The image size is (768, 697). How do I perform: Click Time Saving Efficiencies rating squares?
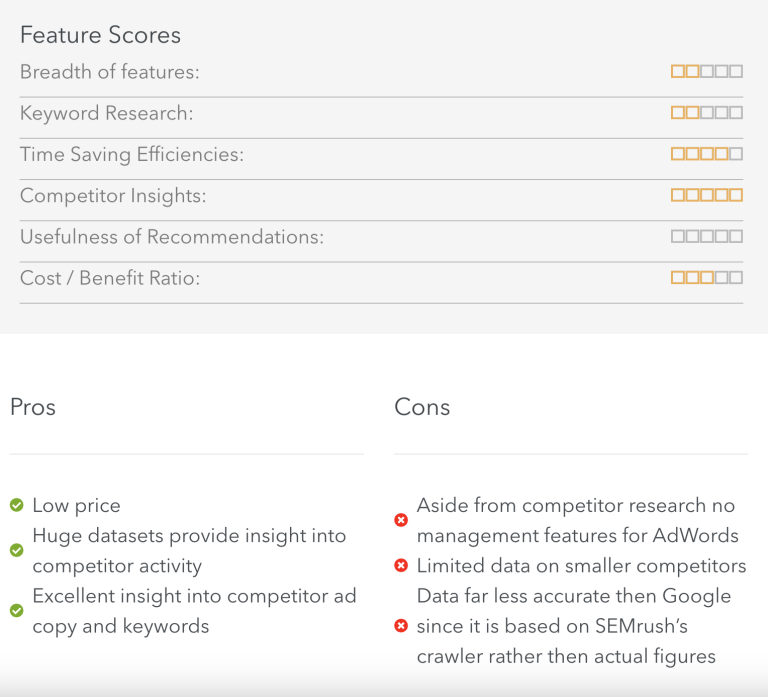[707, 154]
